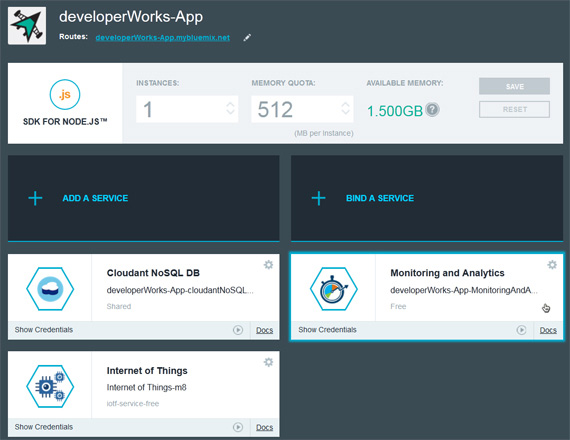
Task: Select the Internet of Things-m8 instance name
Action: tap(146, 388)
